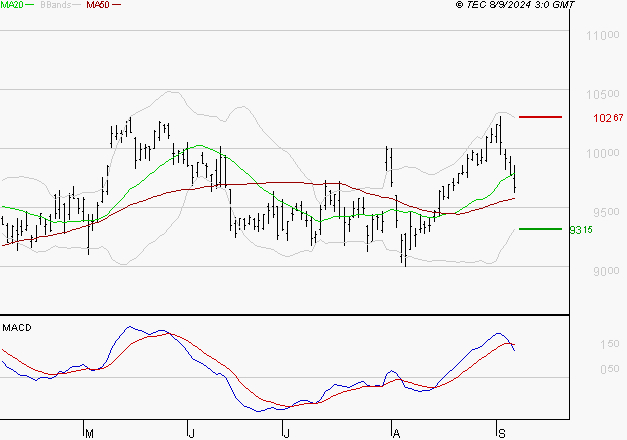Click the 9000 price axis label

tap(606, 271)
